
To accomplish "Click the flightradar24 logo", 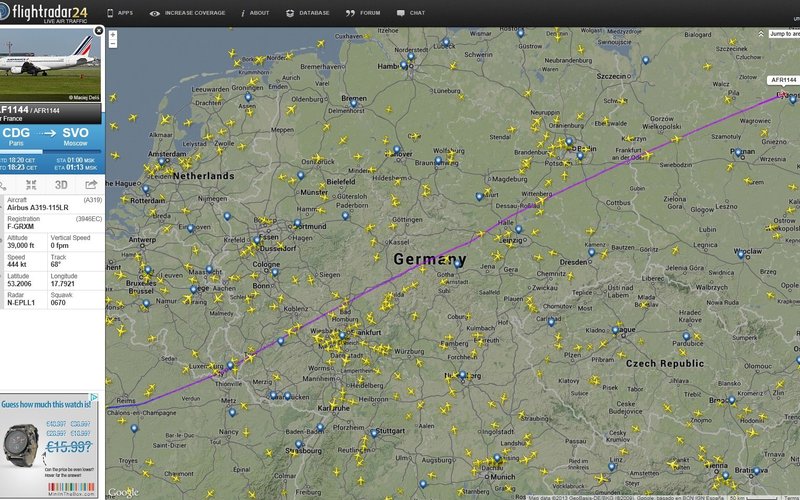I will 45,13.
